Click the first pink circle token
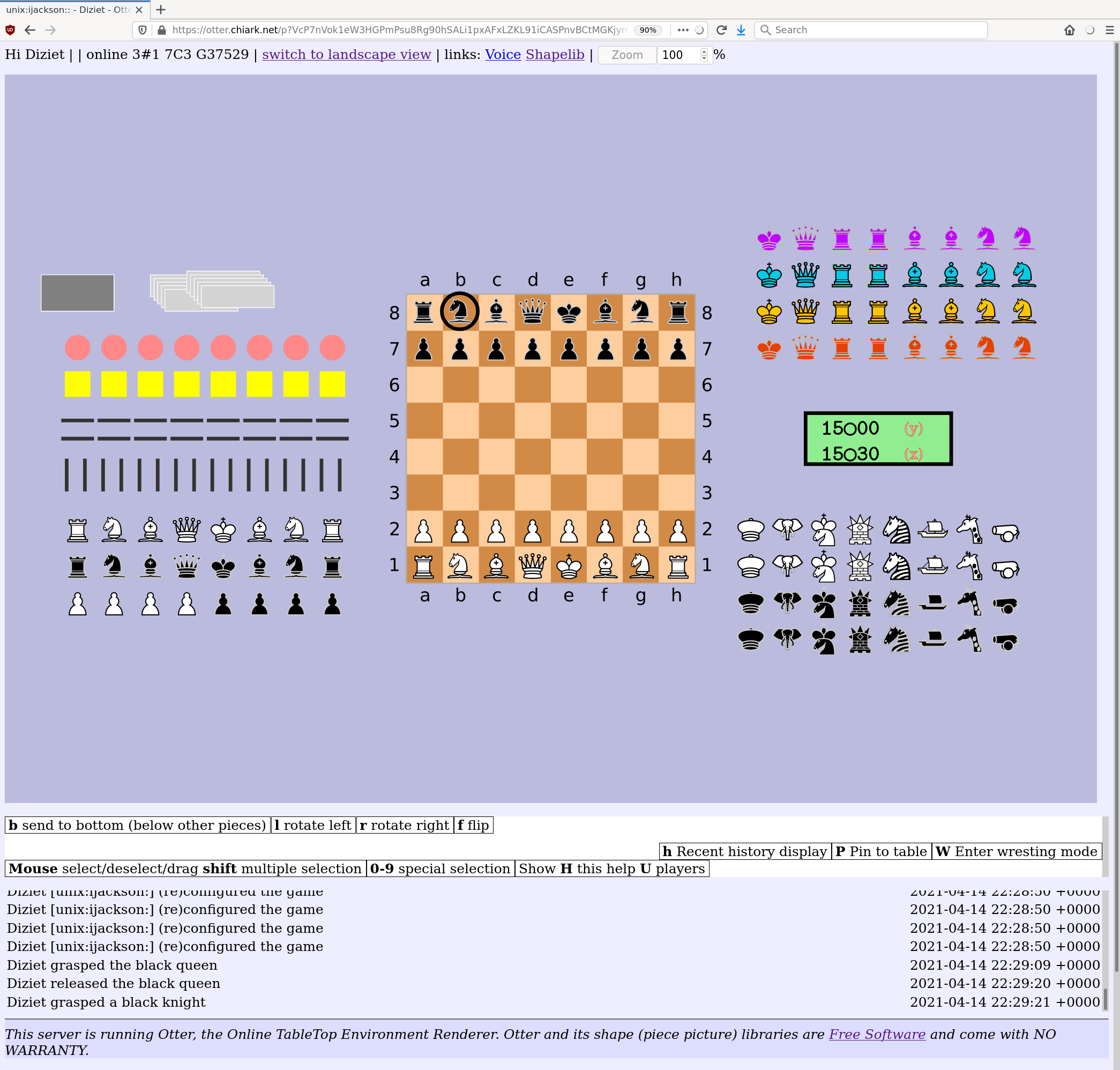The width and height of the screenshot is (1120, 1070). click(78, 347)
